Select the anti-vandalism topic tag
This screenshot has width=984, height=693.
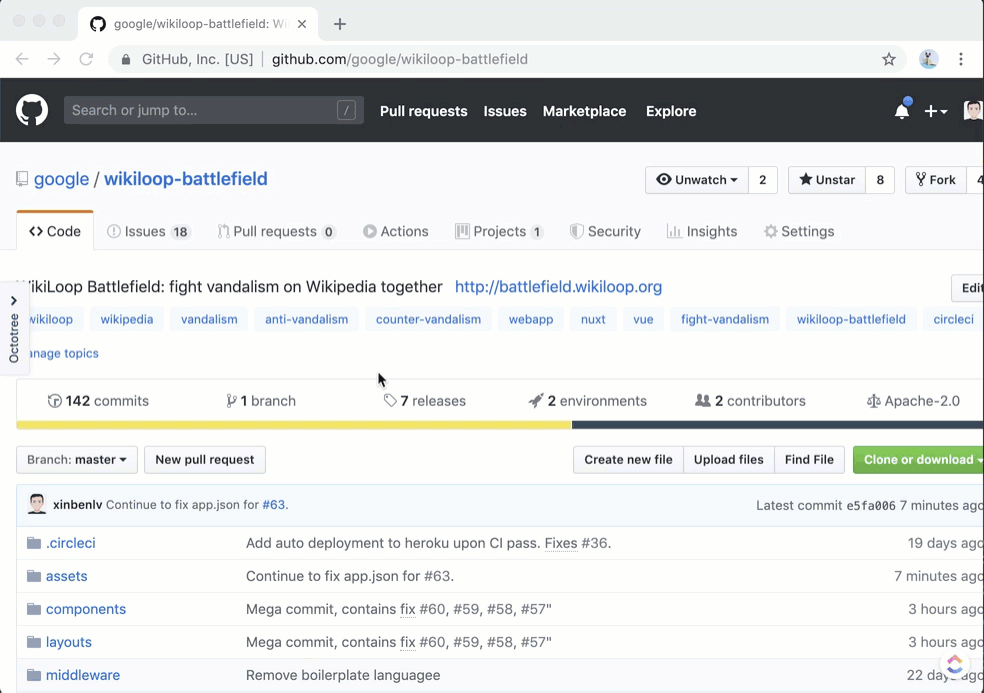306,320
